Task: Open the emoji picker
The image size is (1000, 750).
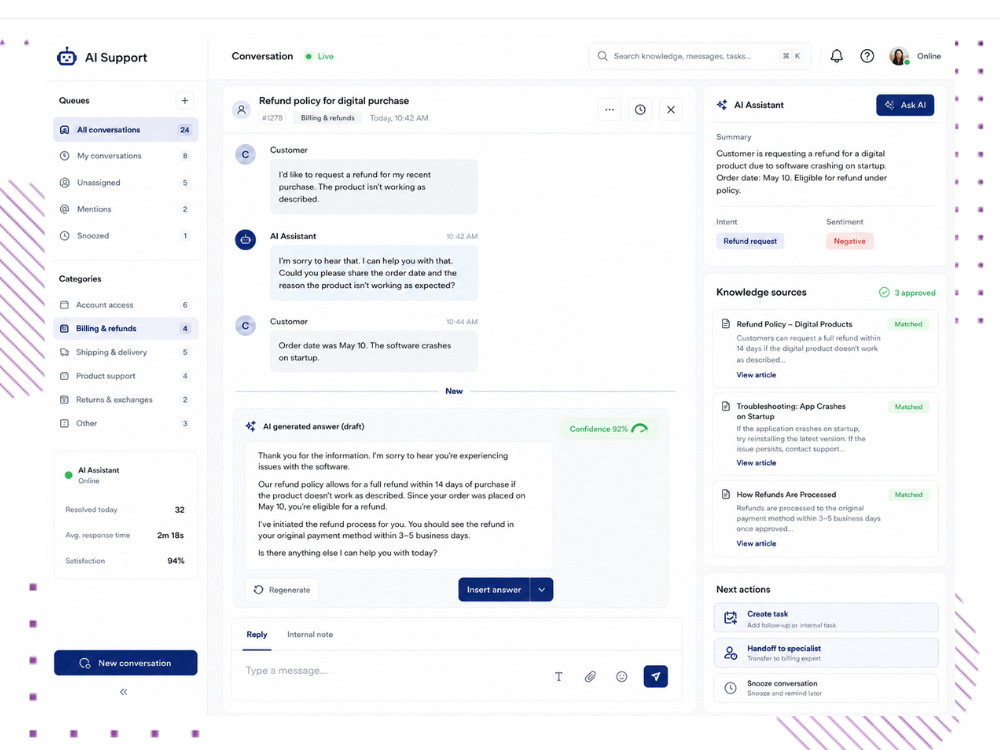Action: coord(622,677)
